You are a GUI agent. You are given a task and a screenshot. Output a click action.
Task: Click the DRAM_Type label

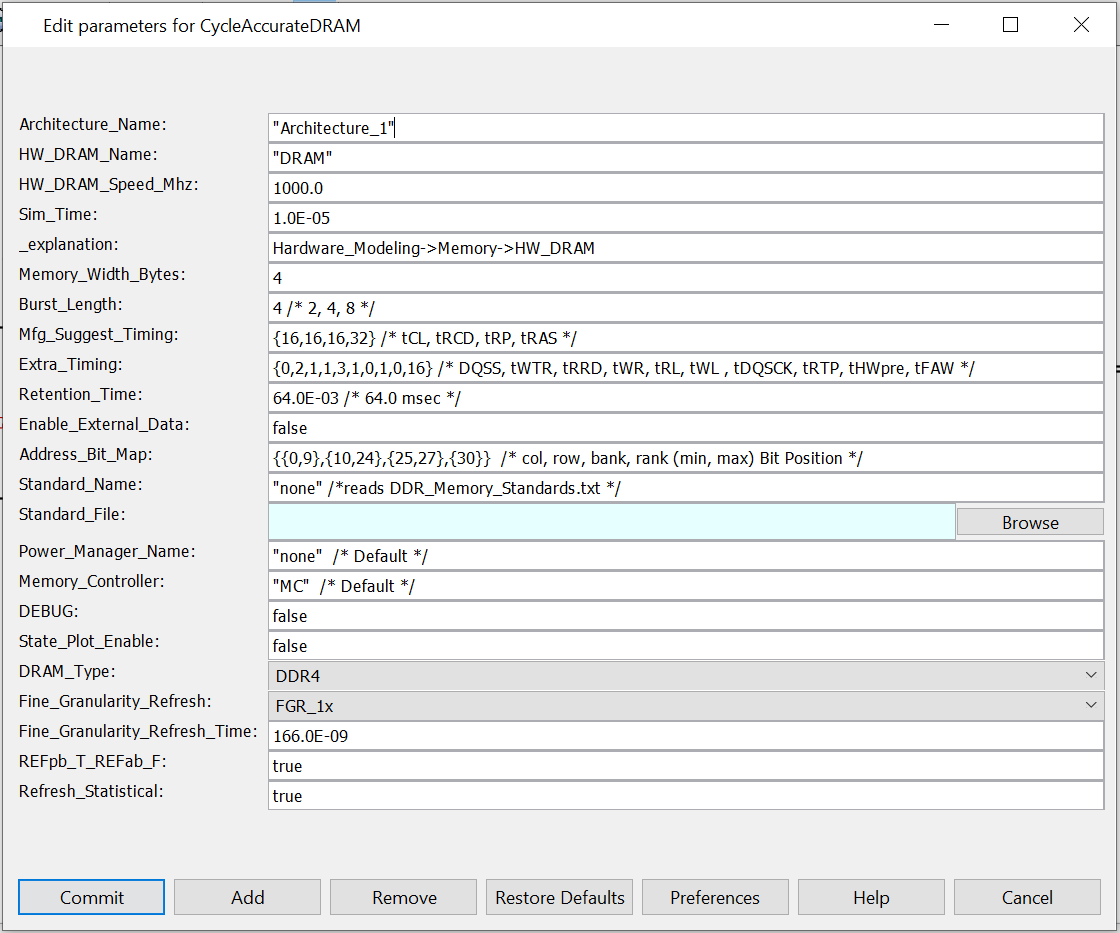pyautogui.click(x=67, y=672)
